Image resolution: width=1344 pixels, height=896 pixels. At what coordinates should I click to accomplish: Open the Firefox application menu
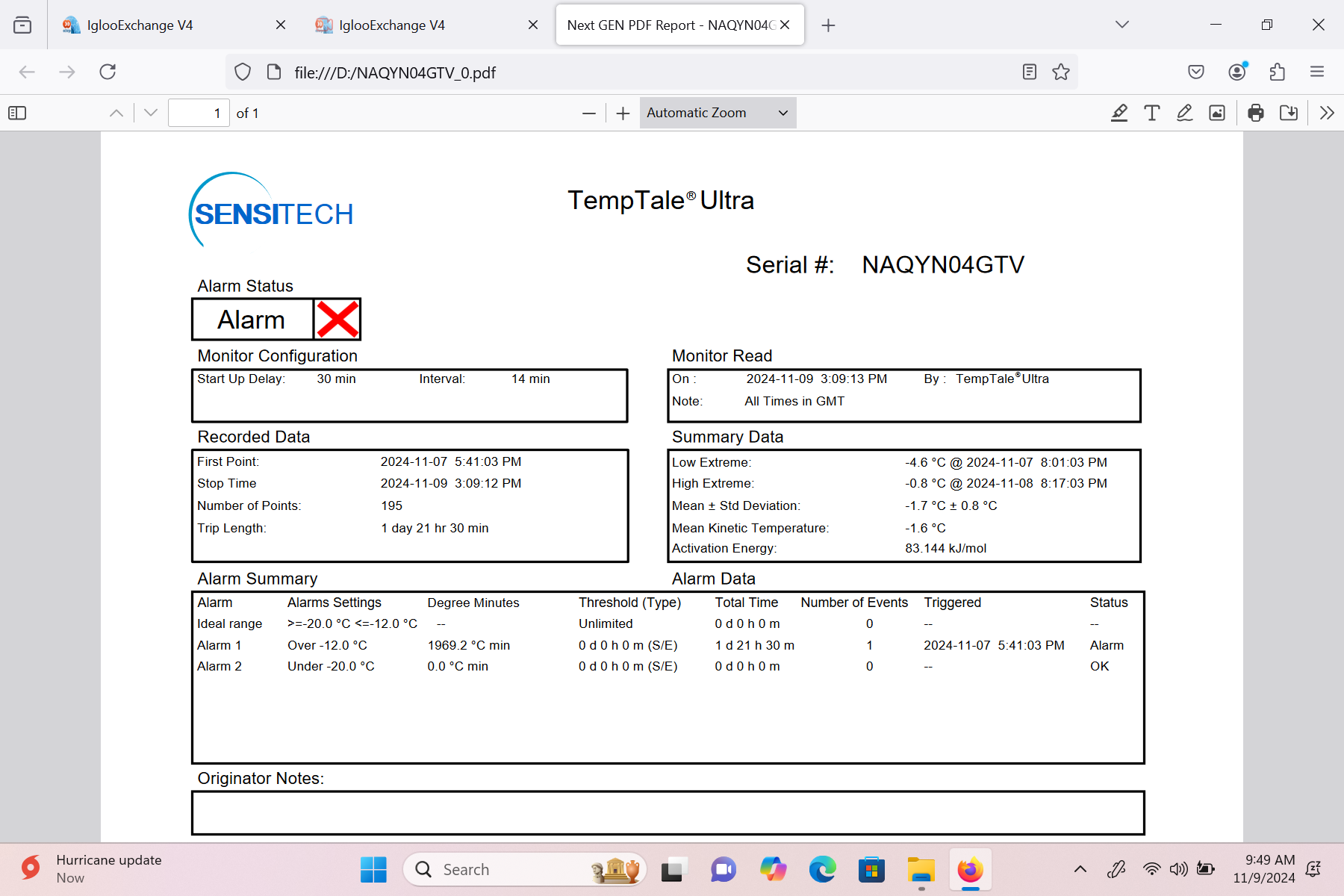pyautogui.click(x=1317, y=72)
